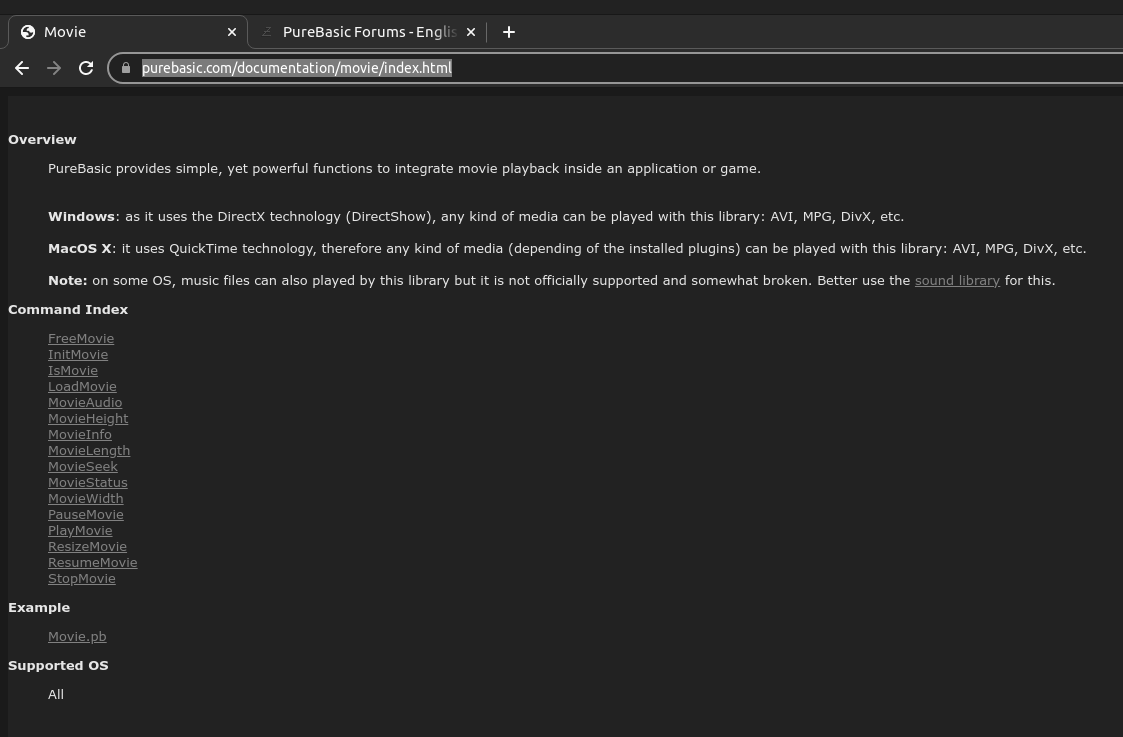Focus the address bar URL

297,68
